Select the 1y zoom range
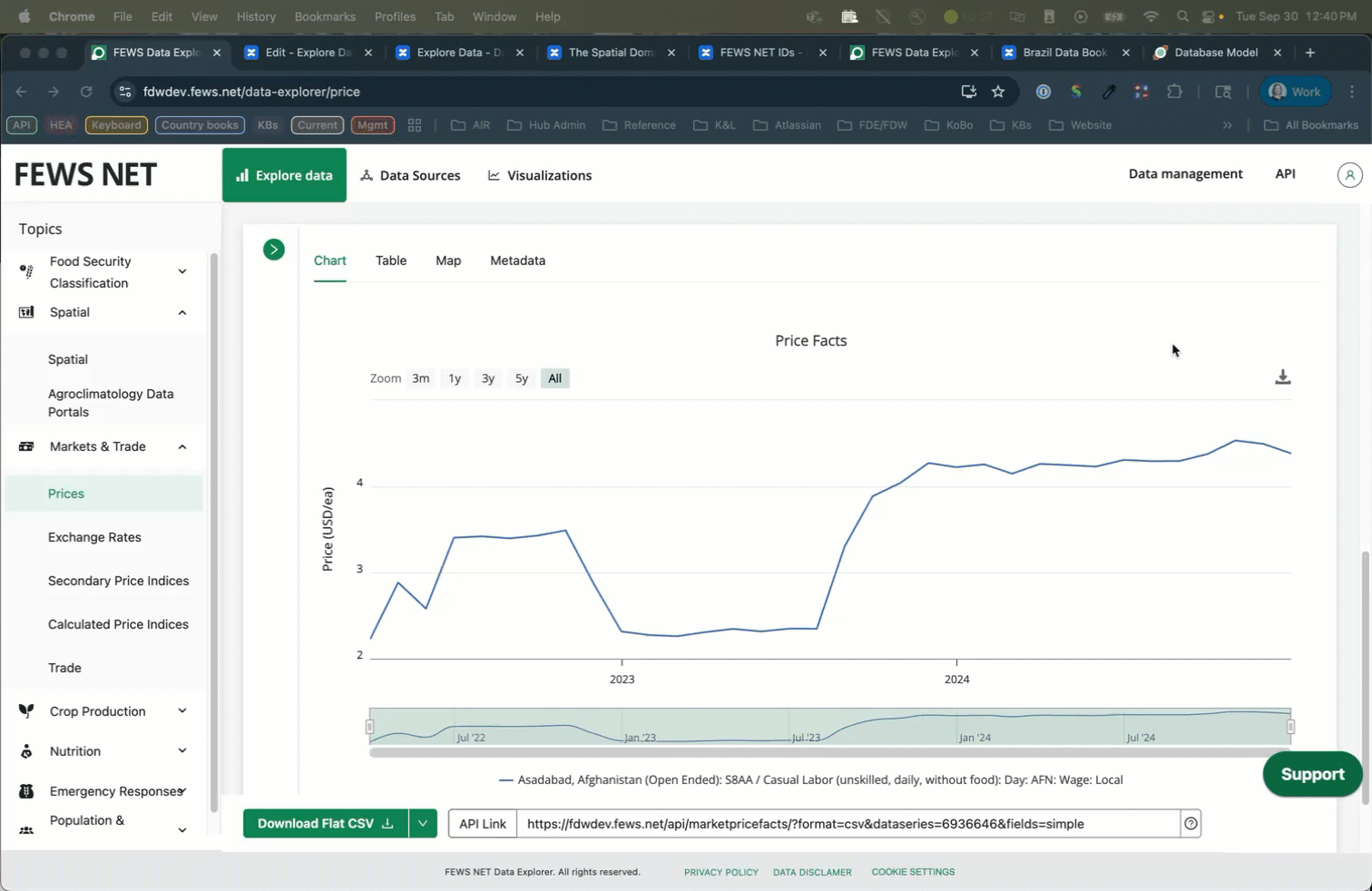Screen dimensions: 1372x891 (455, 378)
